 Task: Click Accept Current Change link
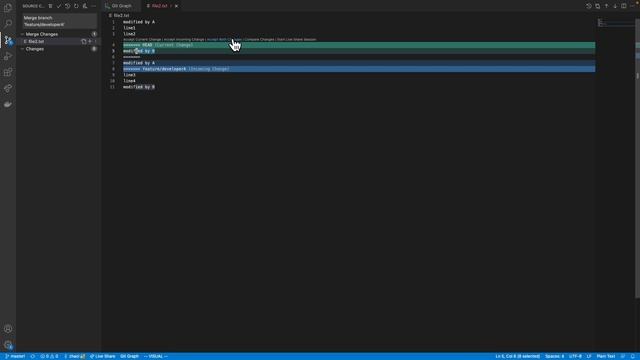pos(142,40)
